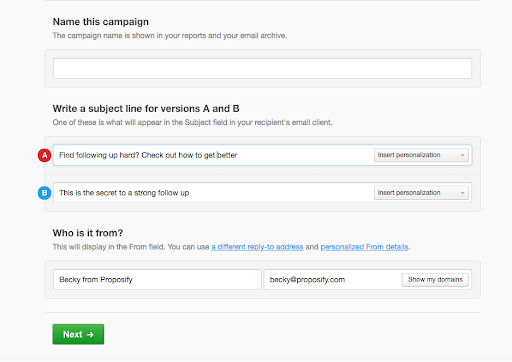
Task: Click the small arrow on version A's personalization dropdown
Action: point(462,155)
